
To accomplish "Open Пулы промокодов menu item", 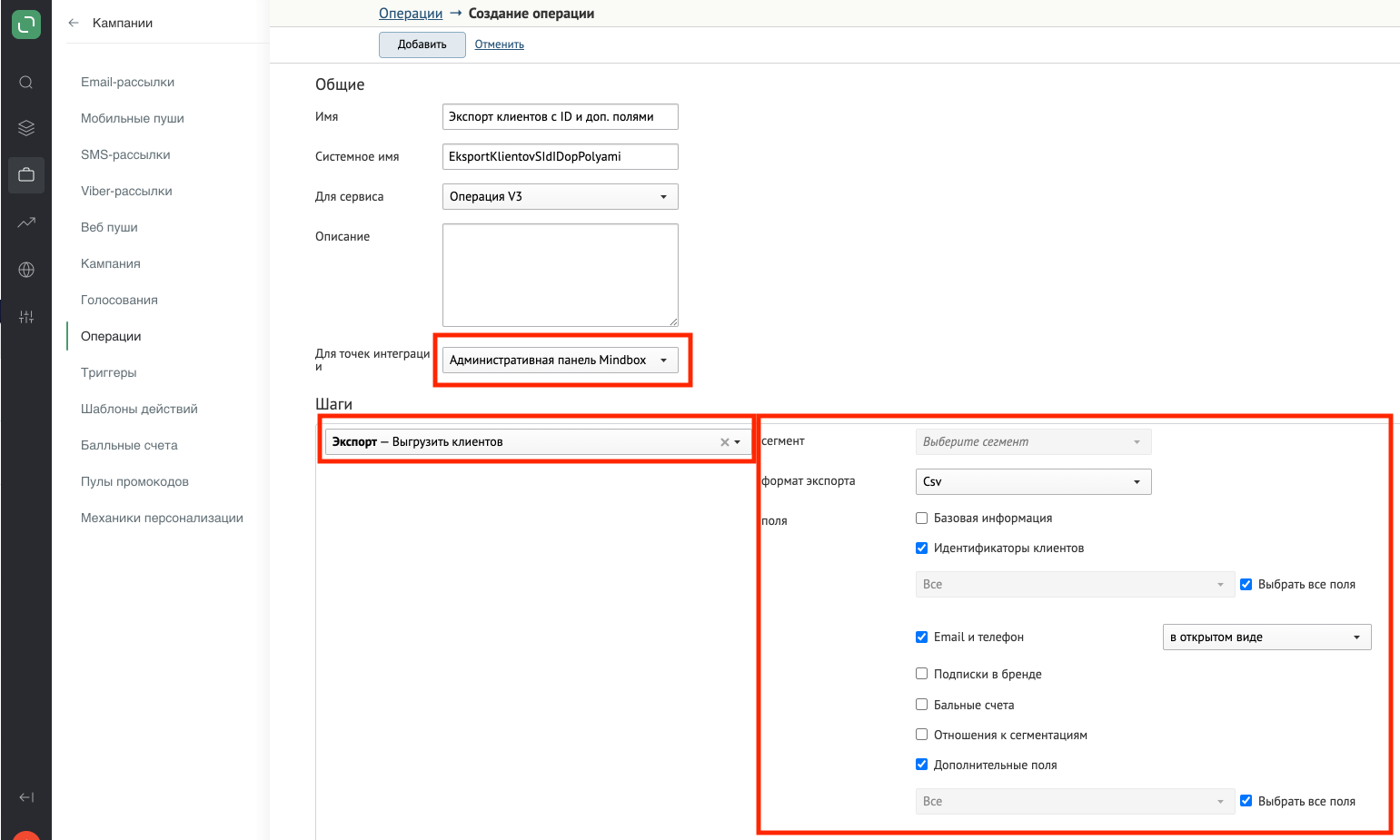I will [134, 481].
